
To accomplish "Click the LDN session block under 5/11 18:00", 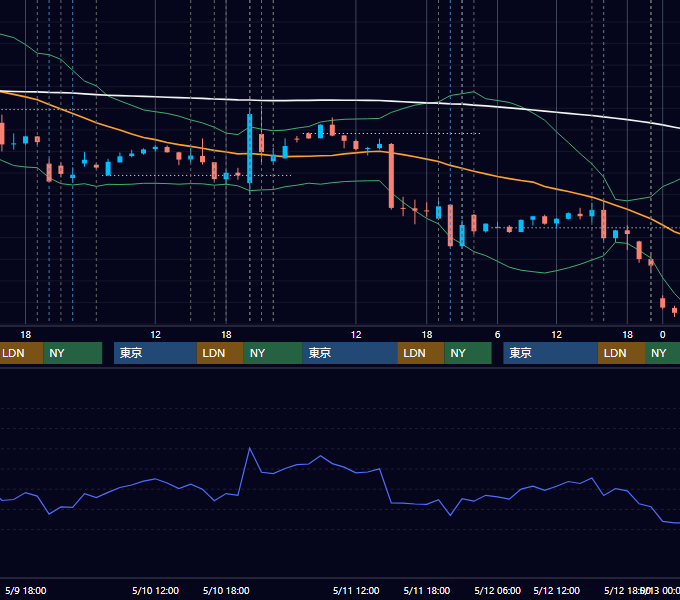I will (421, 353).
